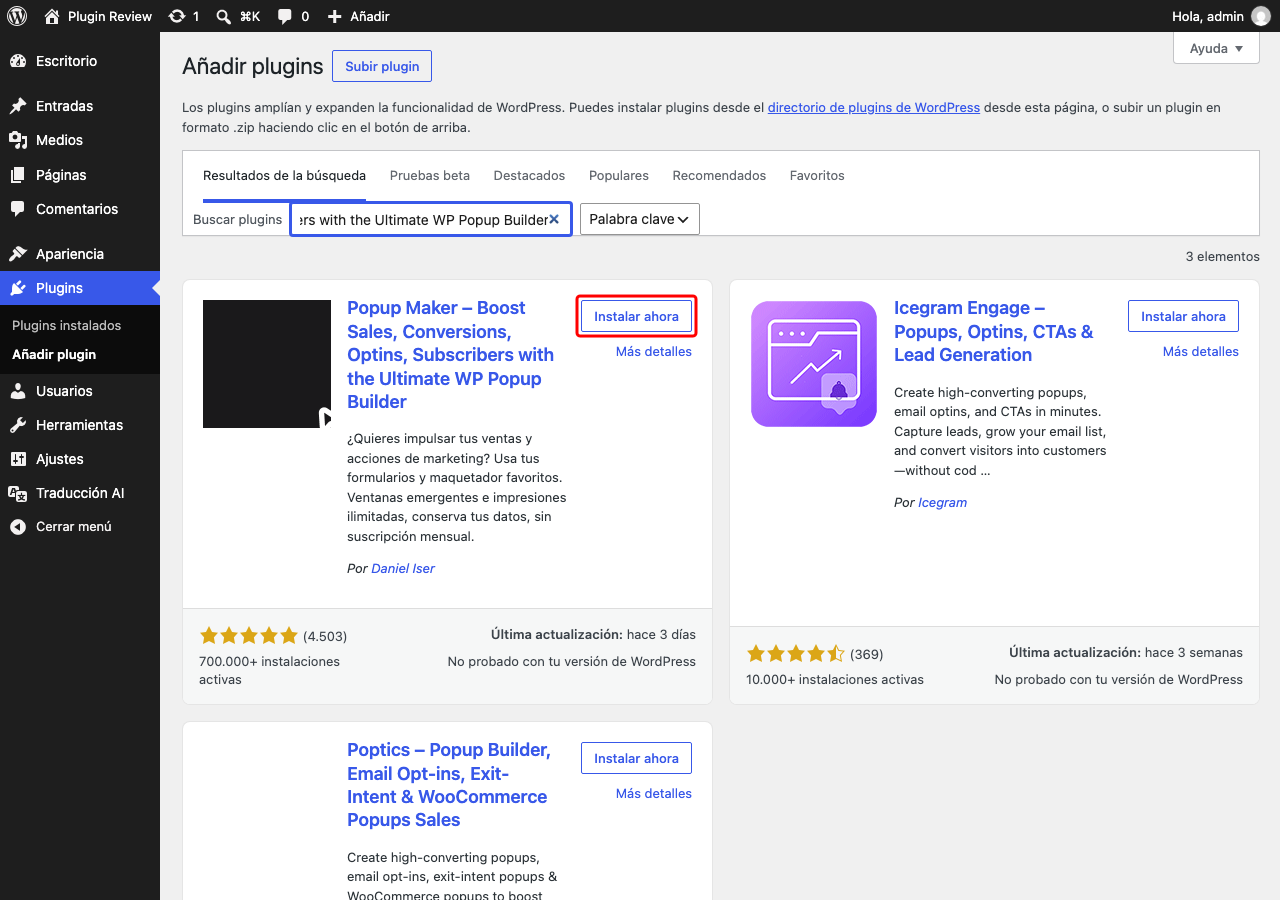
Task: Open the WordPress logo menu
Action: click(x=17, y=16)
